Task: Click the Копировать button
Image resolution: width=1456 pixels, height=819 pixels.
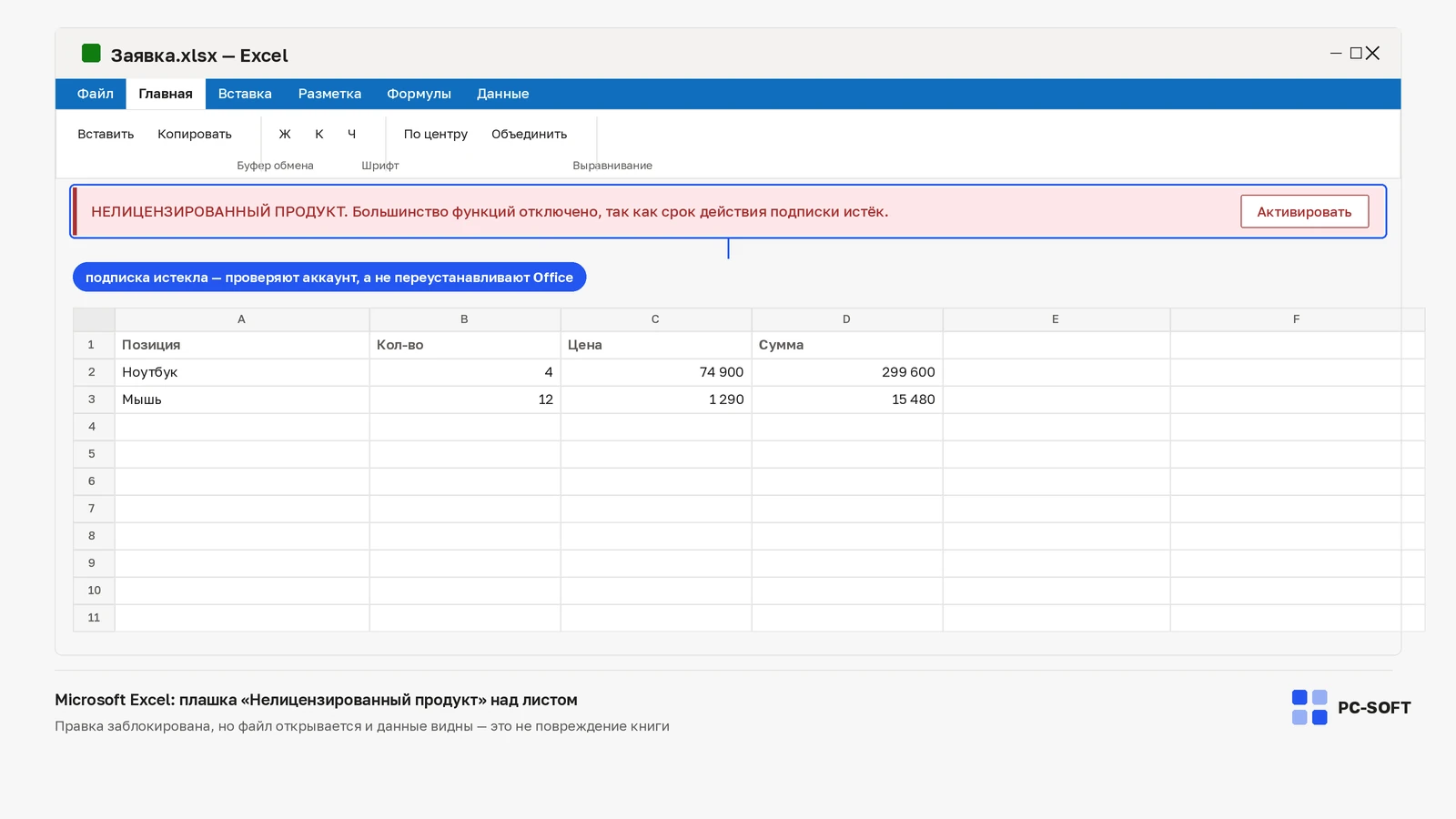Action: 195,134
